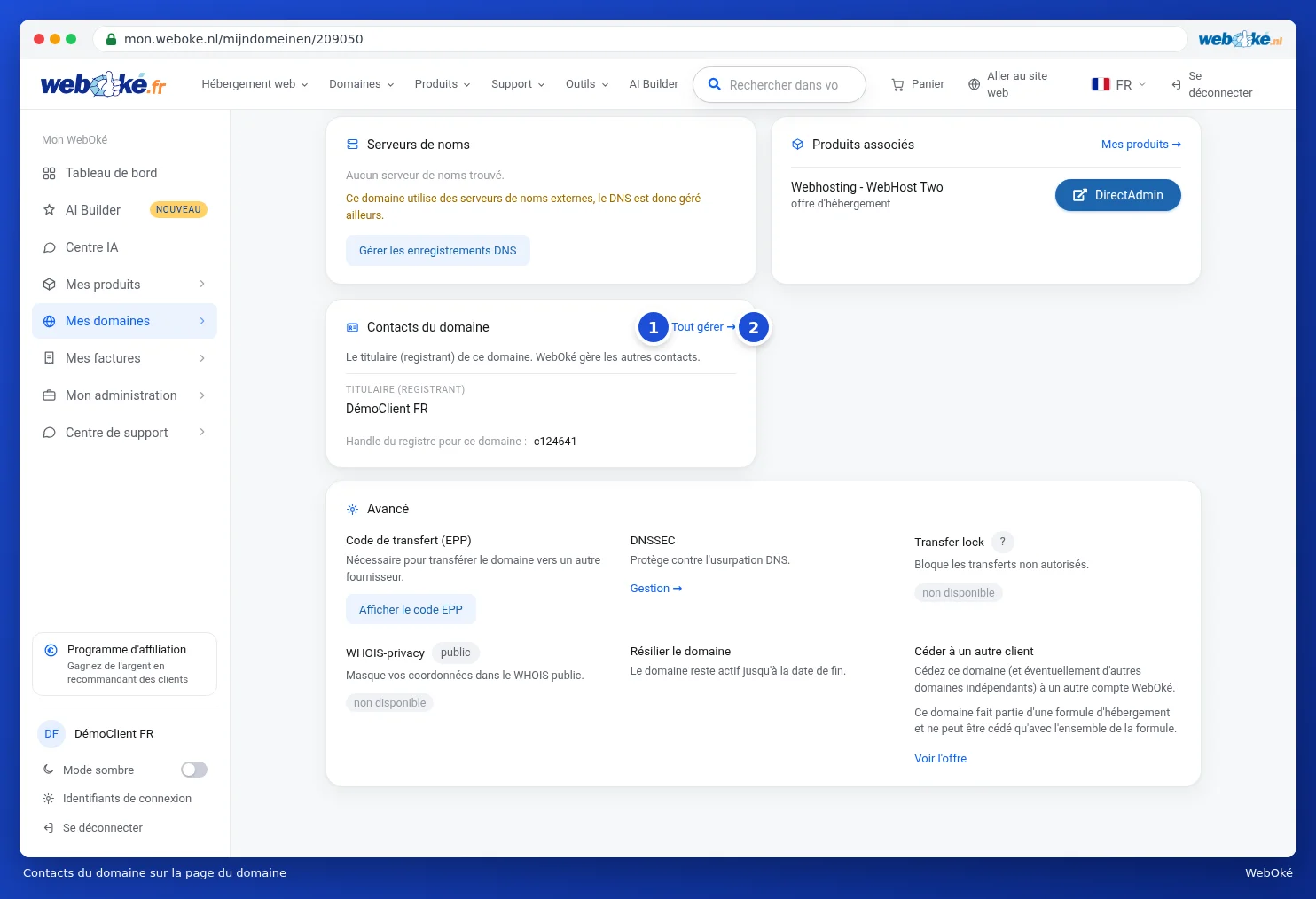The width and height of the screenshot is (1316, 899).
Task: Open AI Builder in the top navigation
Action: point(654,84)
